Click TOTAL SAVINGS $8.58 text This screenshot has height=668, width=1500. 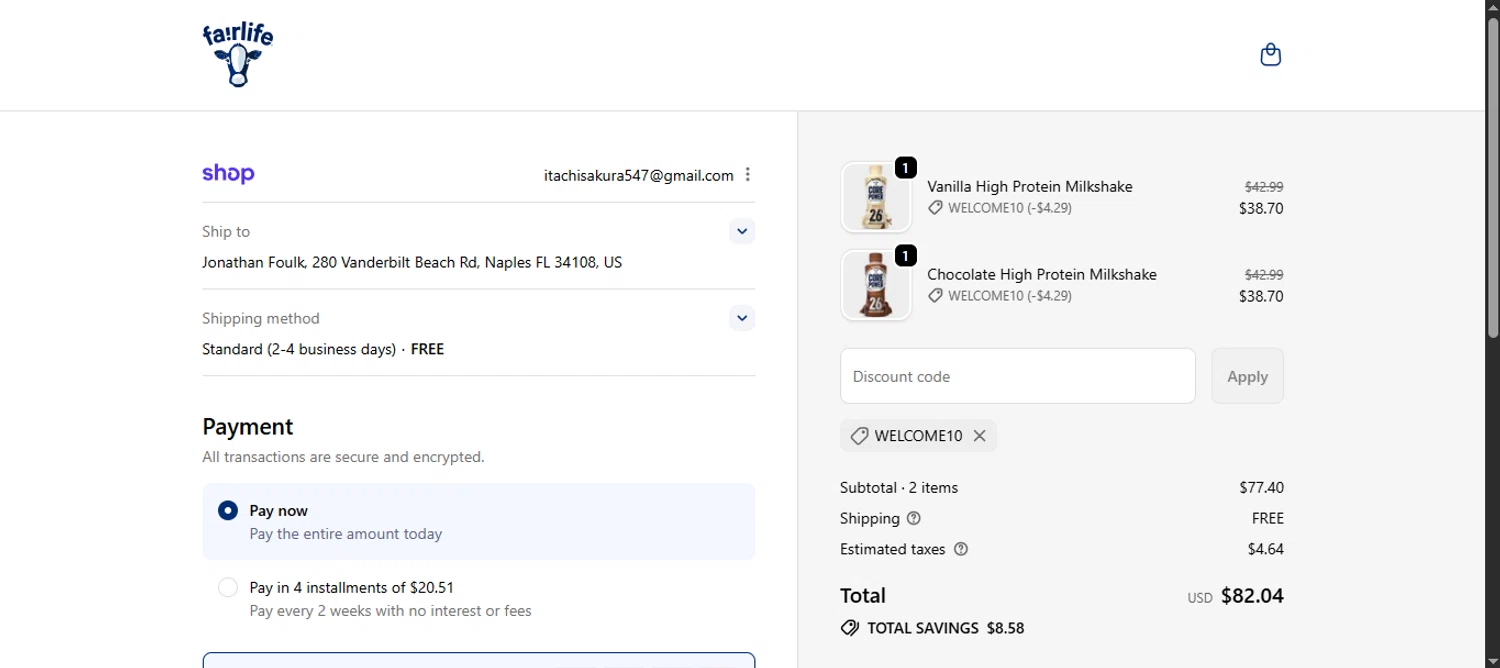tap(945, 628)
